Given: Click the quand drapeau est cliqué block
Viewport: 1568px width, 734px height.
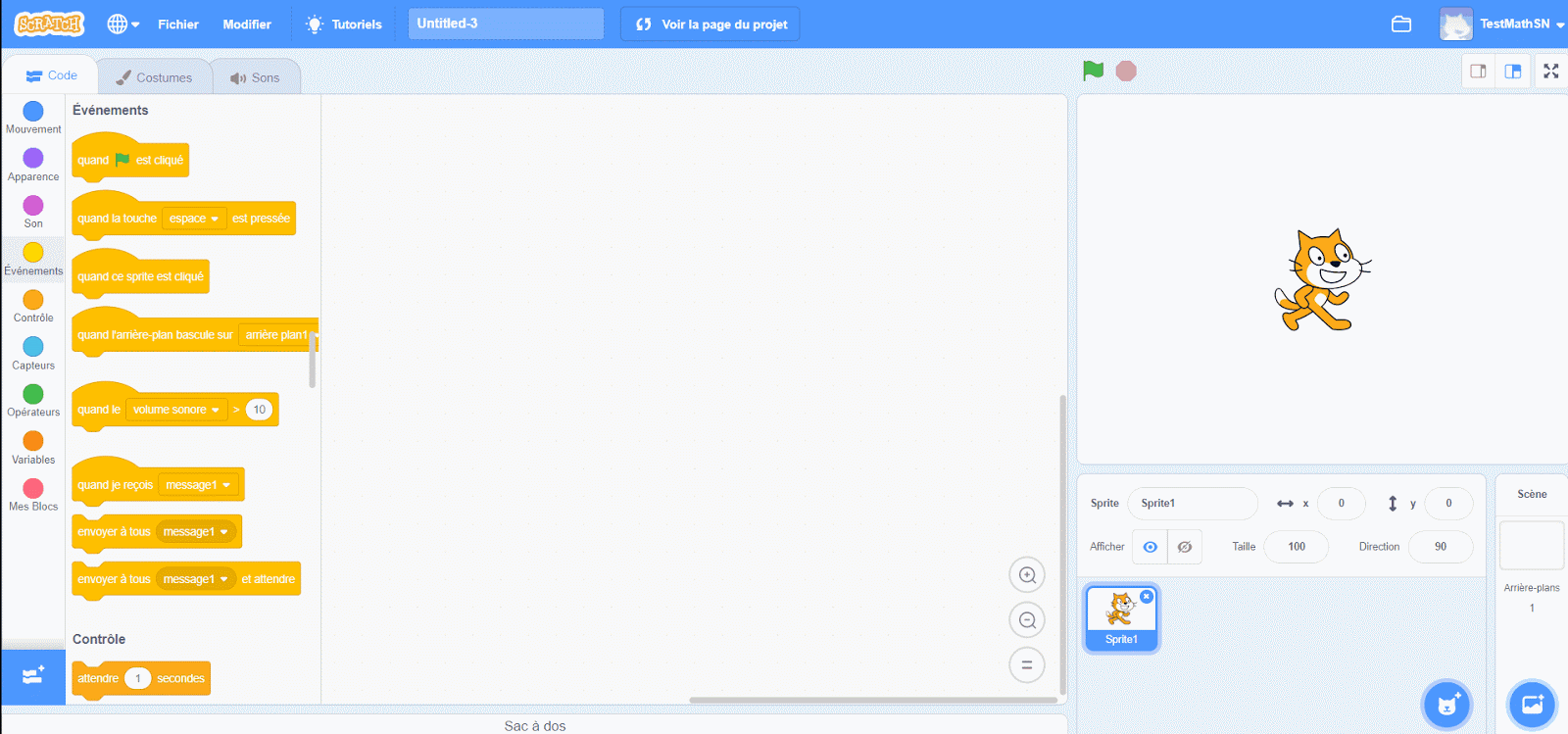Looking at the screenshot, I should pyautogui.click(x=130, y=157).
